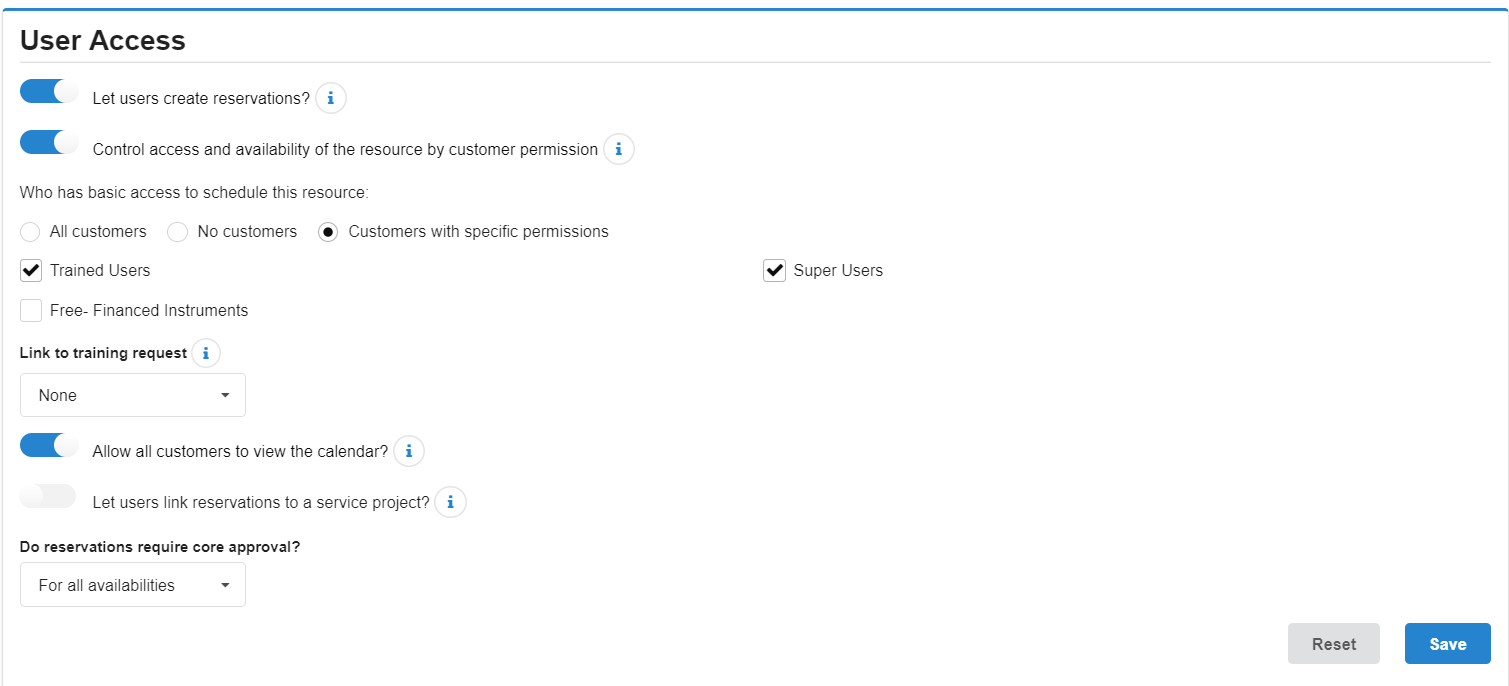This screenshot has width=1509, height=686.
Task: Enable linking reservations to a service project
Action: 49,496
